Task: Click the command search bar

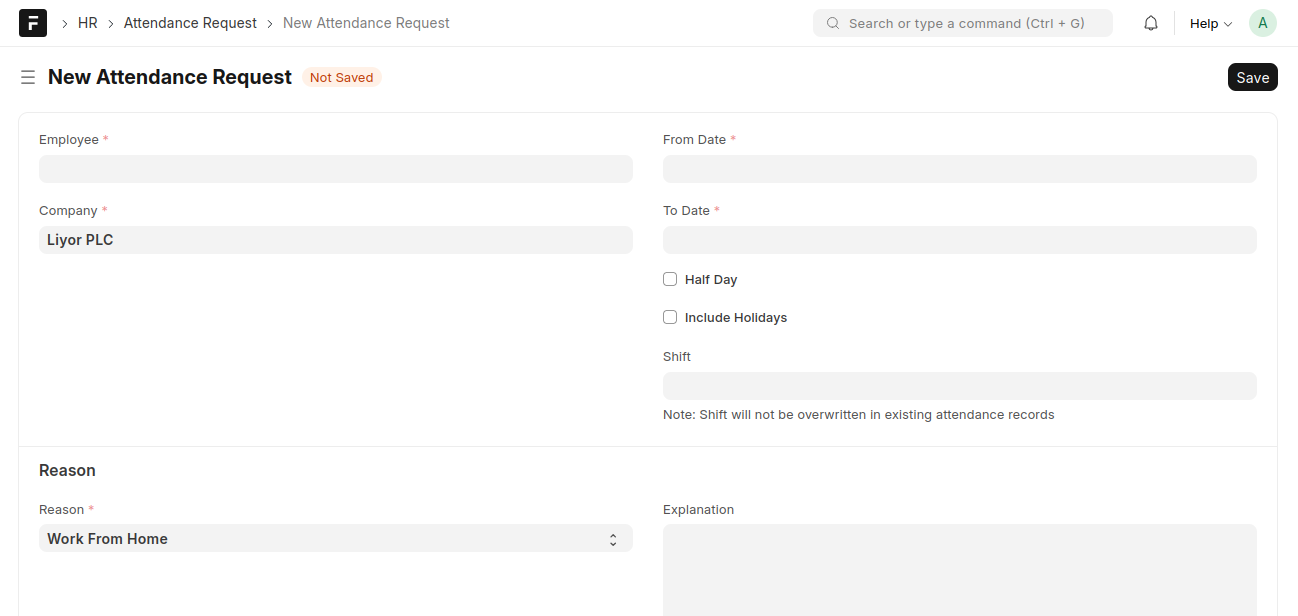Action: click(x=962, y=22)
